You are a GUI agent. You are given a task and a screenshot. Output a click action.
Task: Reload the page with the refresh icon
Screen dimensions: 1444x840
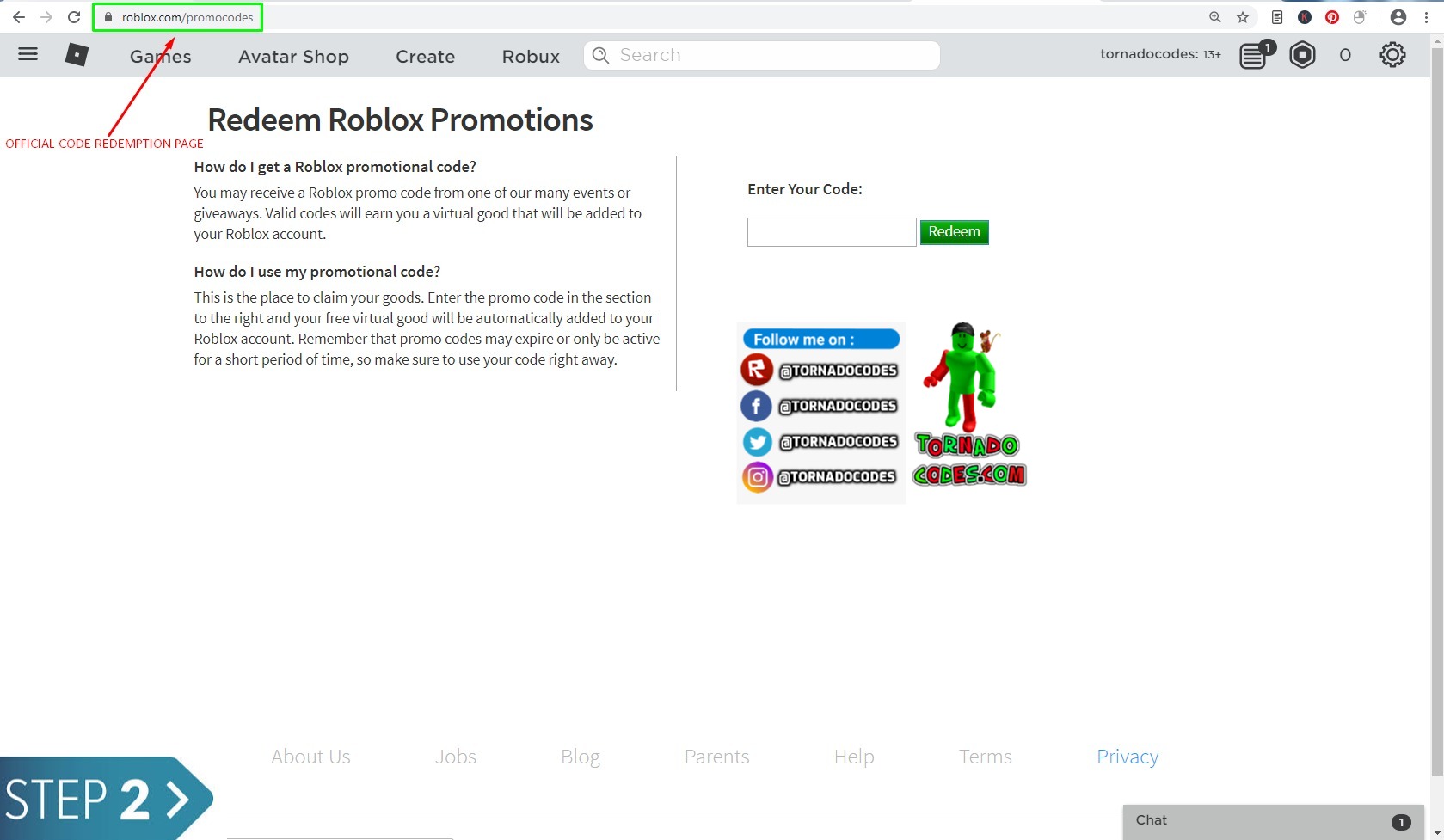[74, 17]
